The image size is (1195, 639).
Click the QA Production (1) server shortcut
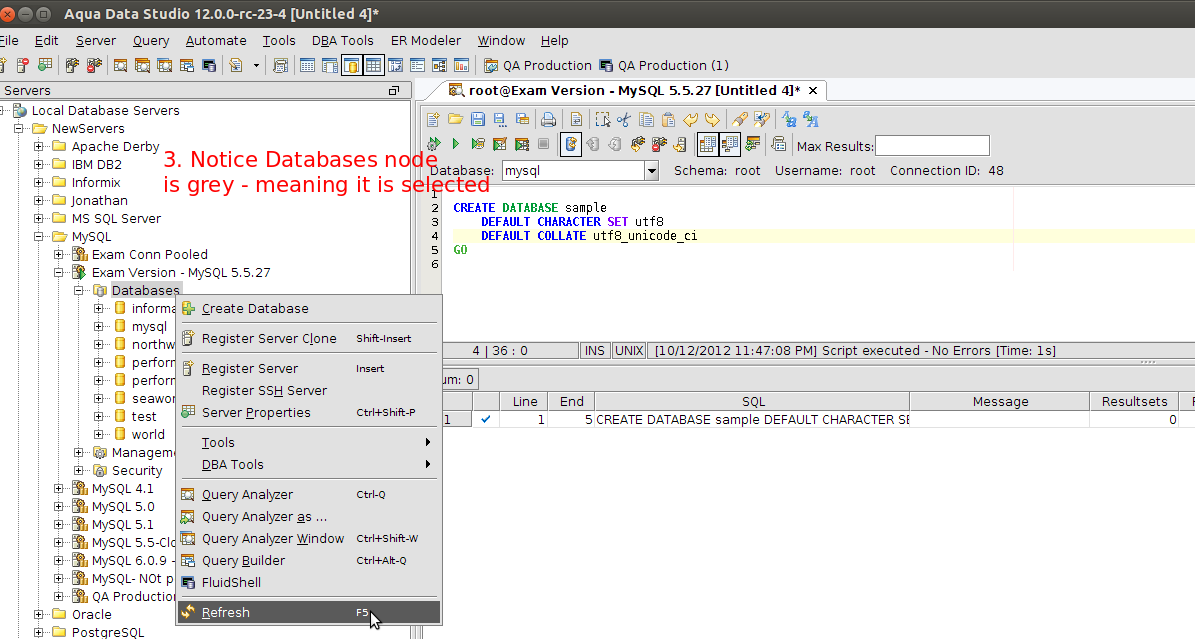[664, 66]
